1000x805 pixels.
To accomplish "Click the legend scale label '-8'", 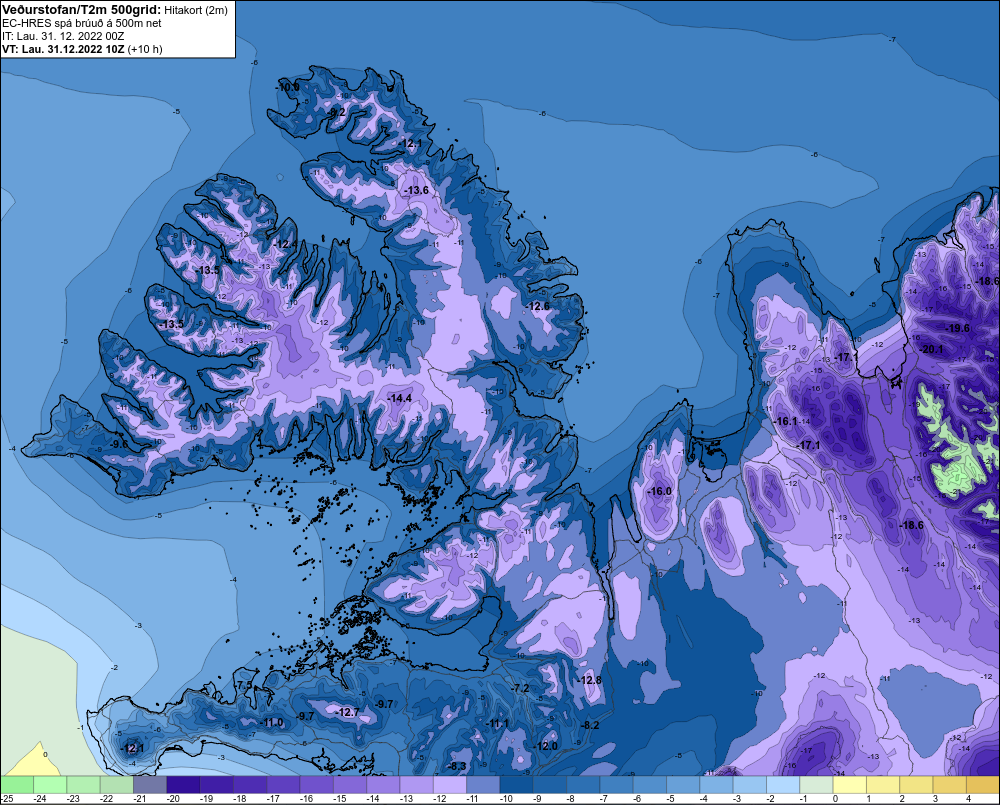I will click(572, 799).
